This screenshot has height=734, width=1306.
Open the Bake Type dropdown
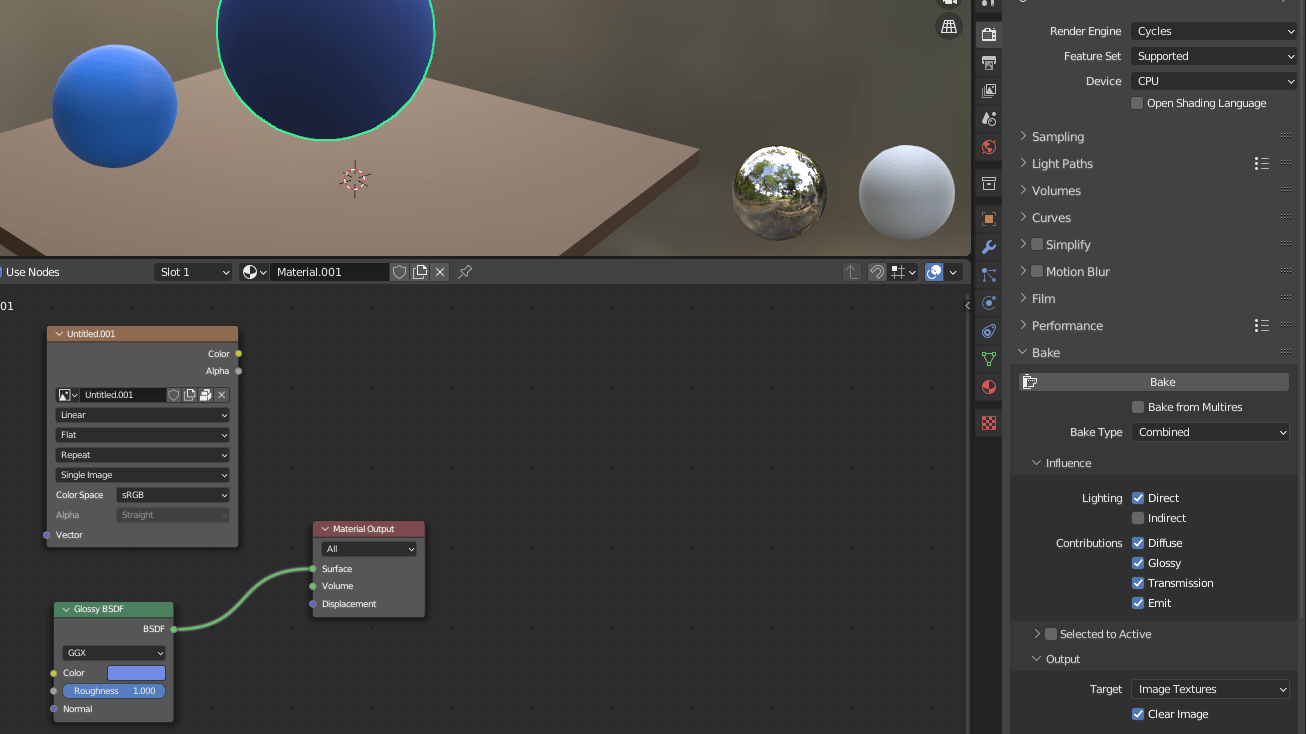[1210, 432]
